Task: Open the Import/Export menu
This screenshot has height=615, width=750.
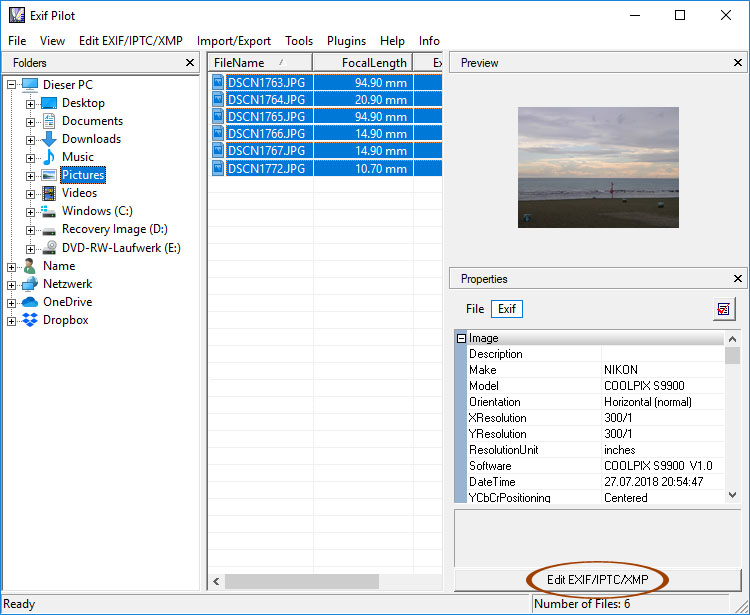Action: click(234, 41)
